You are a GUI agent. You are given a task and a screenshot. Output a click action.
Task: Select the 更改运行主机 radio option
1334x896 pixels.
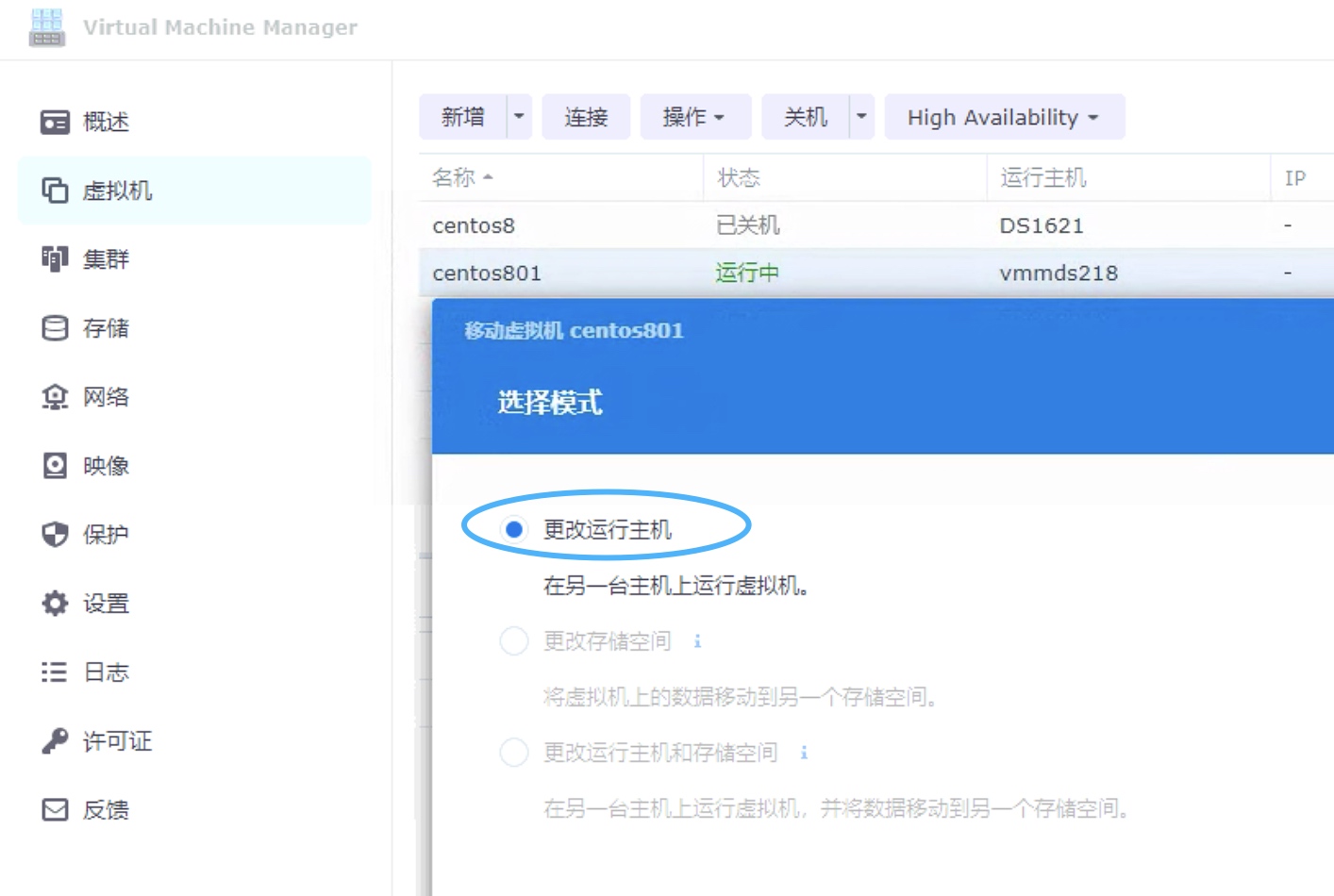514,530
